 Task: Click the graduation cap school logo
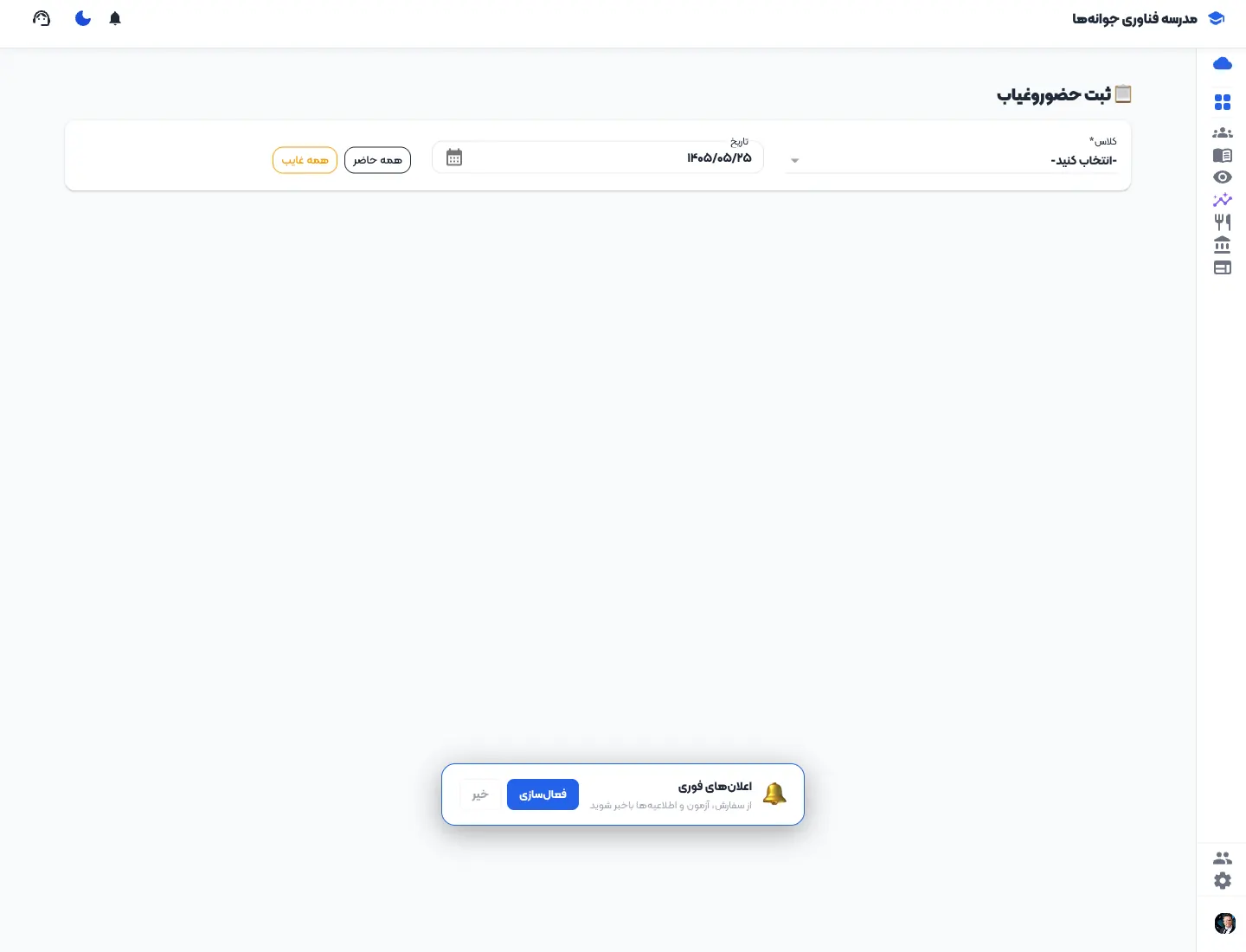point(1216,19)
